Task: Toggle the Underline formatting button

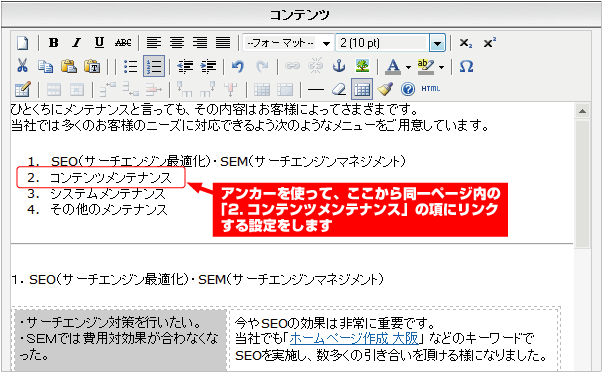Action: 99,43
